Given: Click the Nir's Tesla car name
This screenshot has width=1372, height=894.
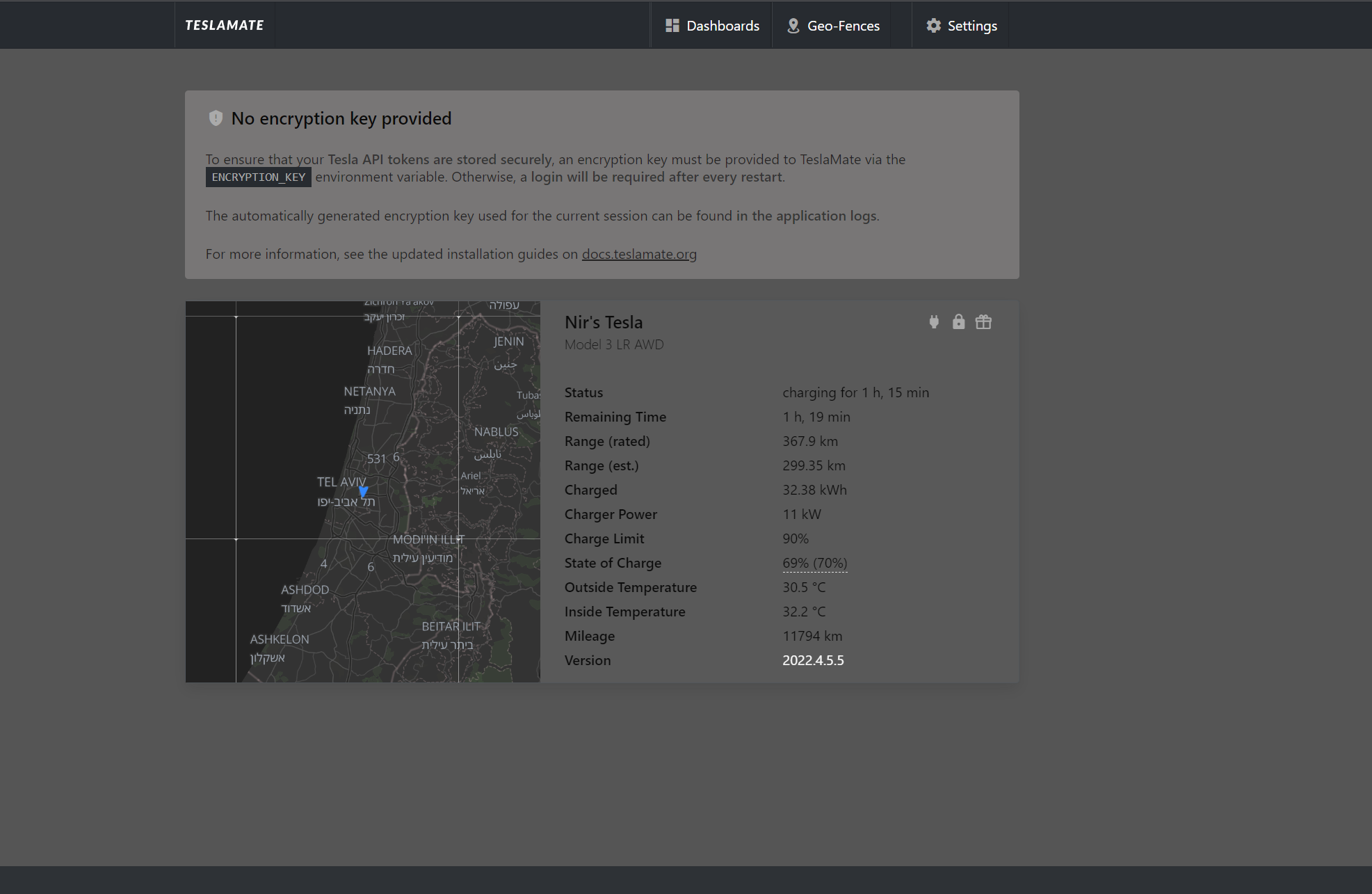Looking at the screenshot, I should coord(604,322).
